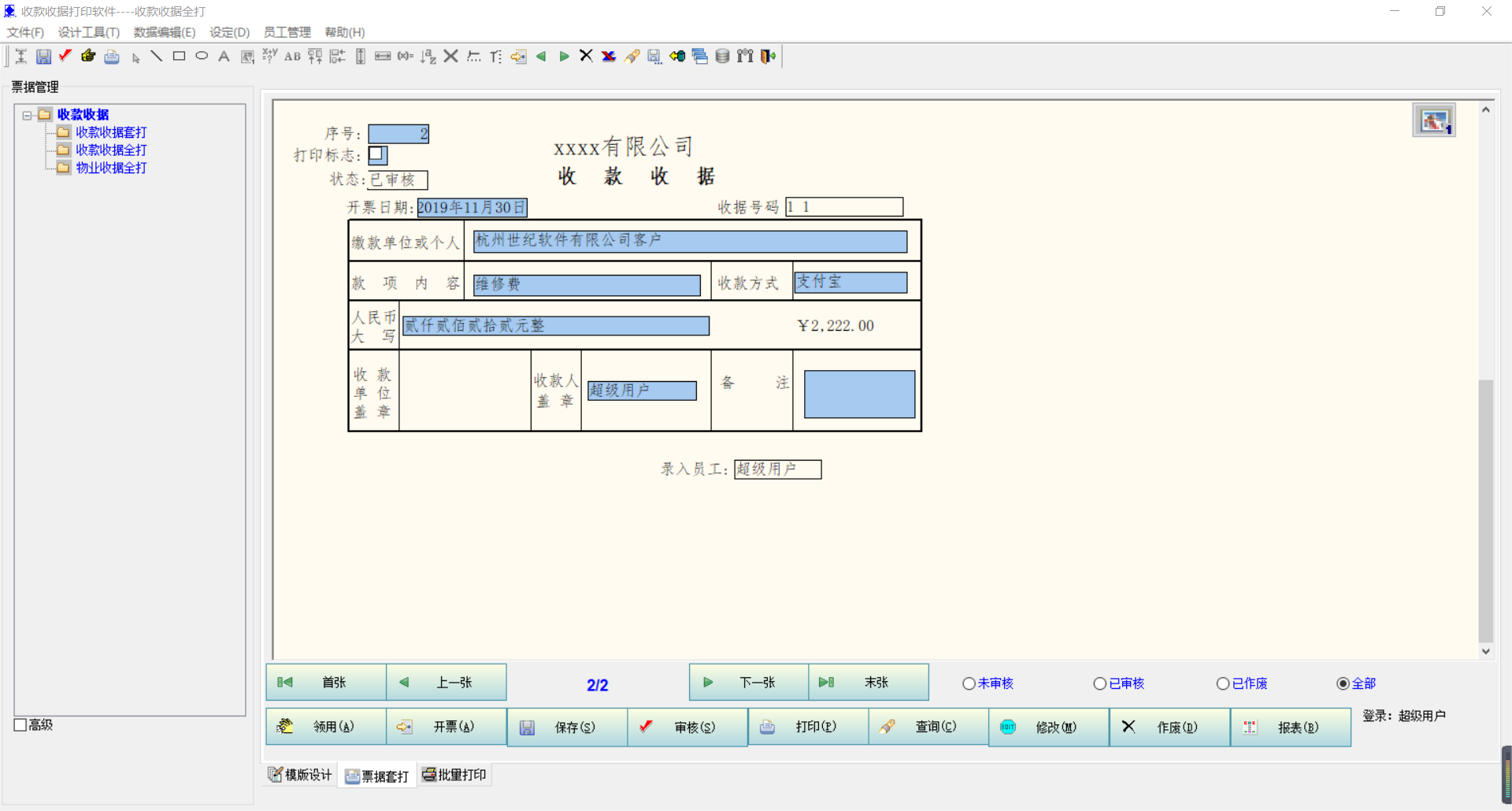
Task: Click the database cylinder toolbar icon
Action: coord(722,57)
